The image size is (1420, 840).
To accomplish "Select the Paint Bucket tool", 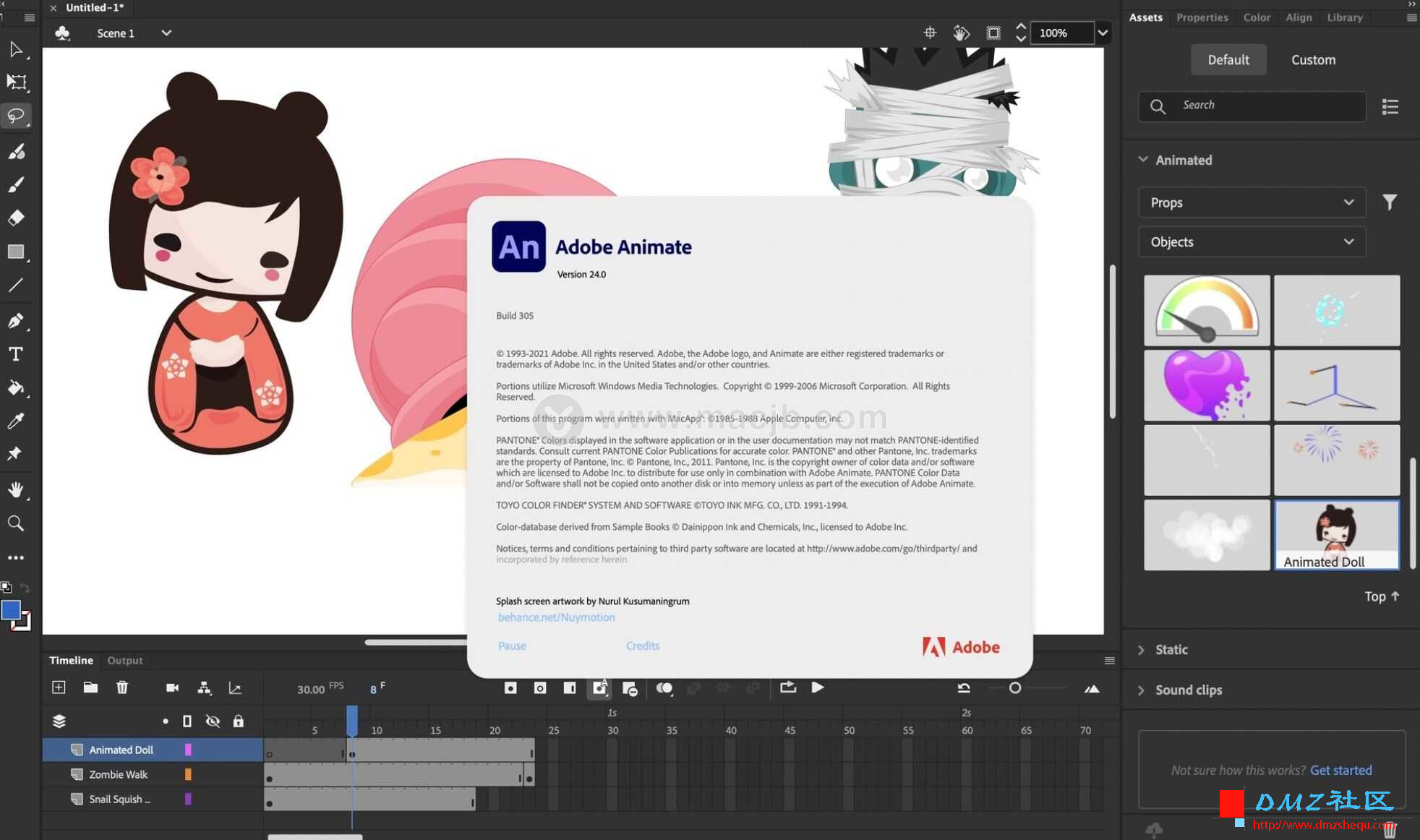I will [x=16, y=387].
